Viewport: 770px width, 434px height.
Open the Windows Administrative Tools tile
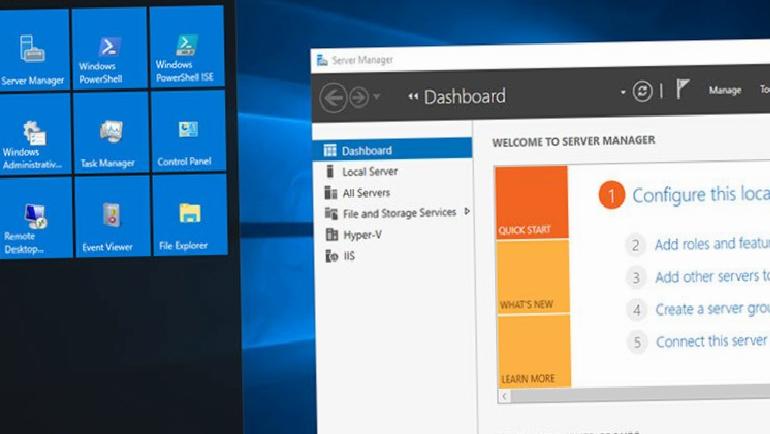click(34, 134)
